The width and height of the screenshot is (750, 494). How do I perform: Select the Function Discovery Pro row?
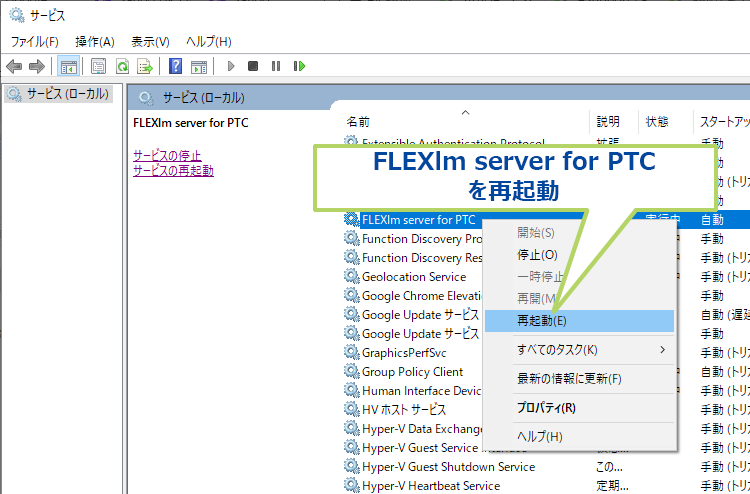(x=422, y=239)
